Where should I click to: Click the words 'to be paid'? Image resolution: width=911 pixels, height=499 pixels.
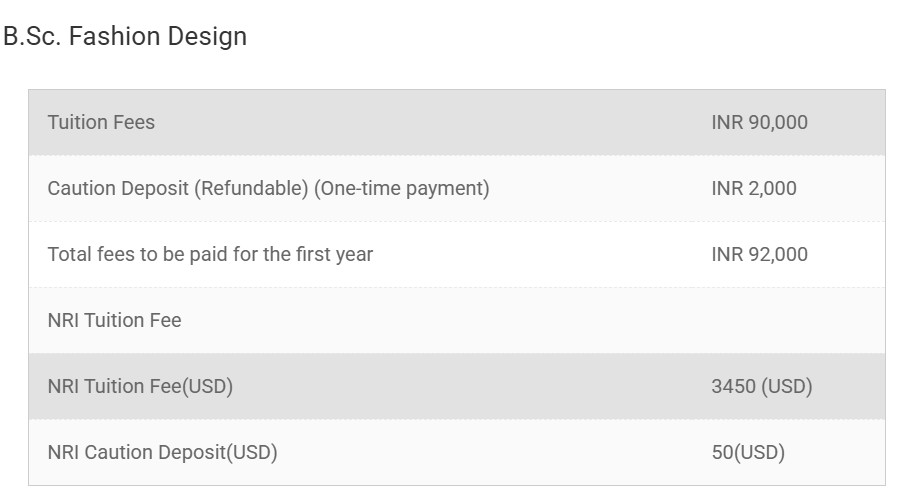click(180, 254)
